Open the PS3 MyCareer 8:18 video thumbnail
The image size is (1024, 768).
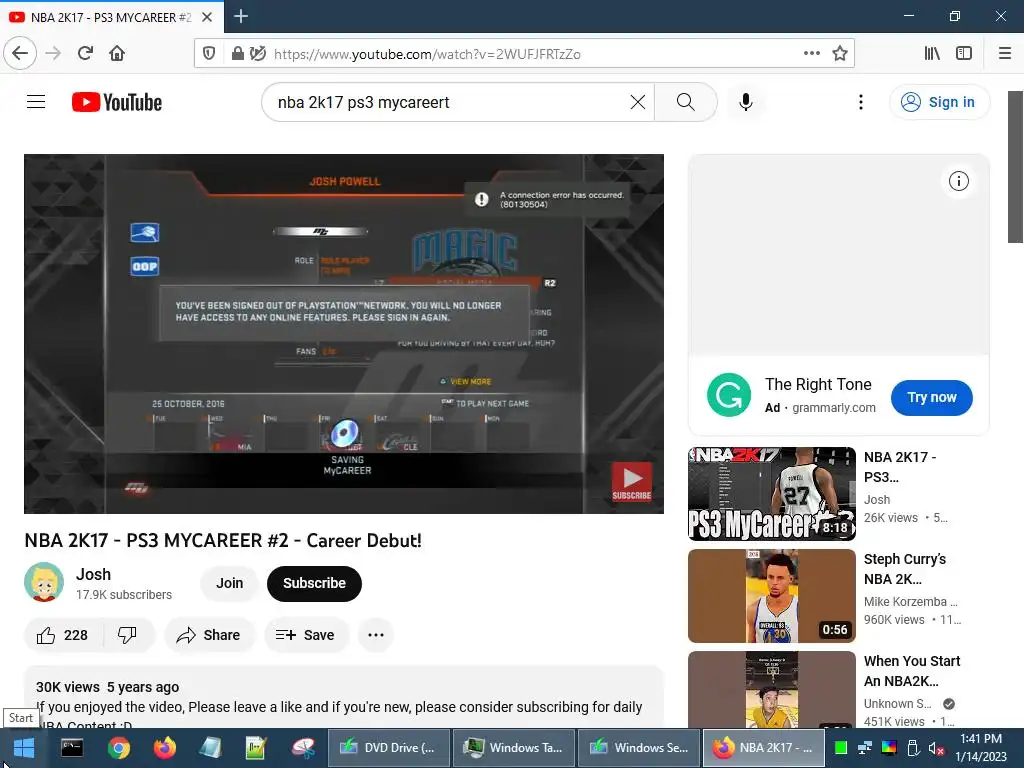coord(772,494)
